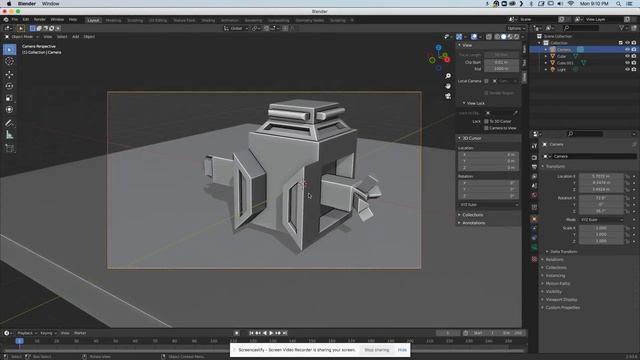Open Object Mode dropdown
Image resolution: width=640 pixels, height=360 pixels.
[x=21, y=37]
